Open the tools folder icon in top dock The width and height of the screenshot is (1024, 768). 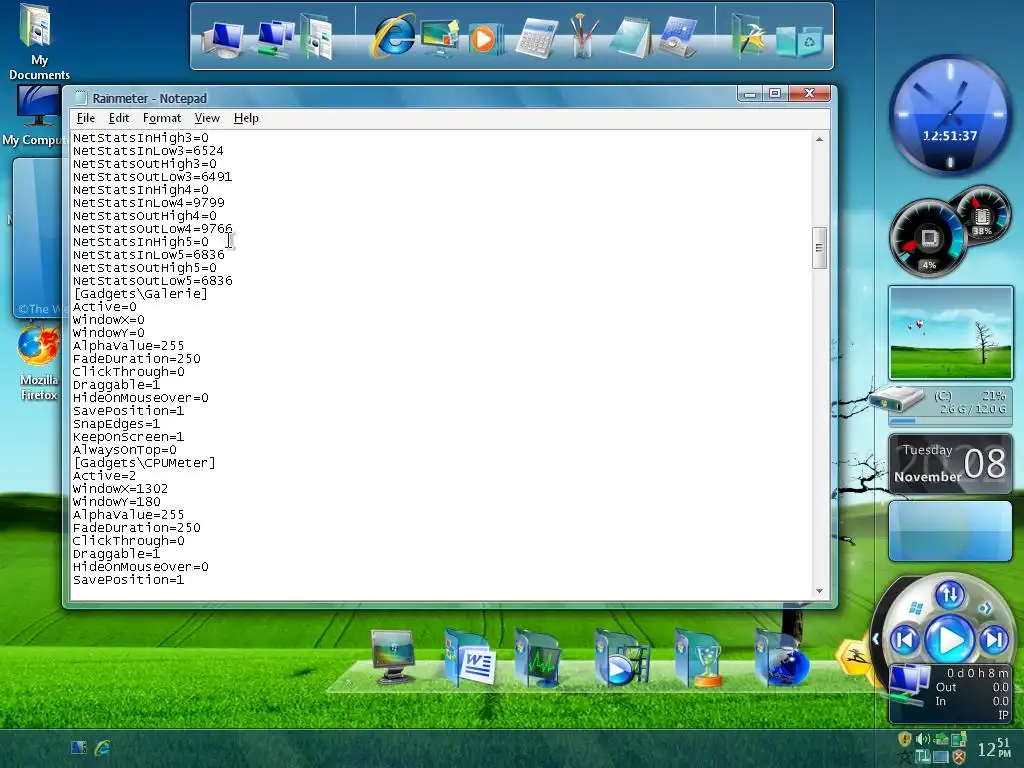(747, 37)
